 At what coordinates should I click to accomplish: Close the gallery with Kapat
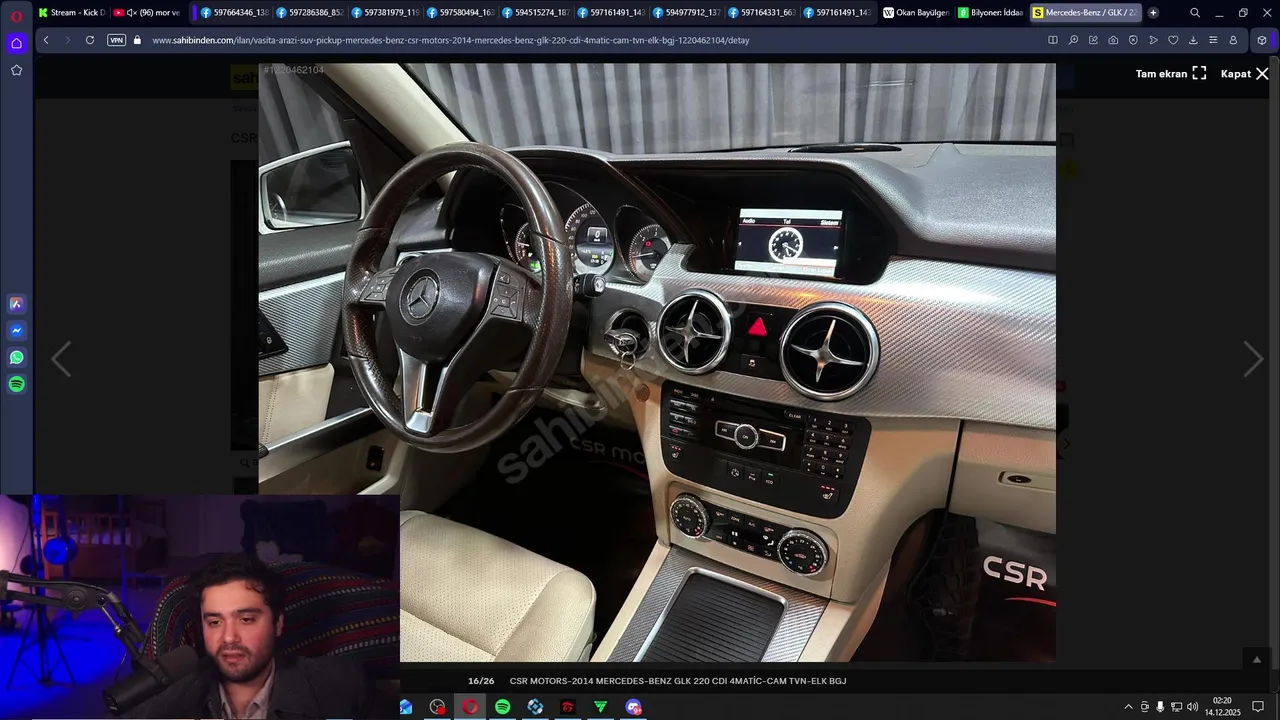(x=1244, y=74)
